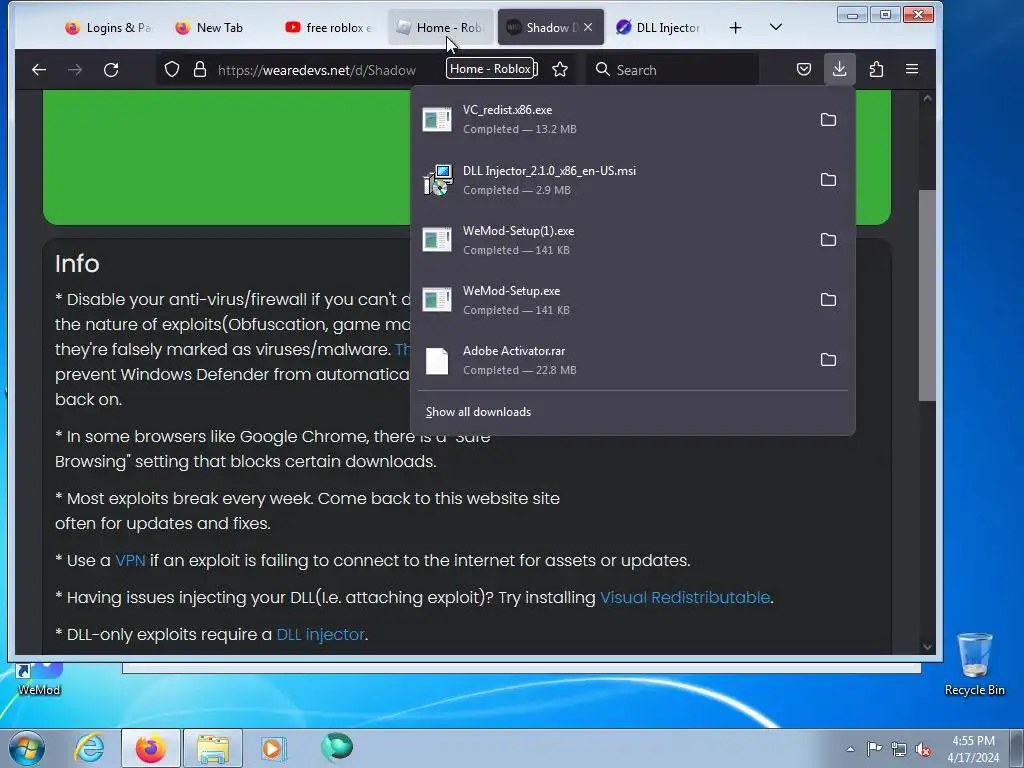Click the DLL Injector installer icon
Screen dimensions: 1024x768
438,180
